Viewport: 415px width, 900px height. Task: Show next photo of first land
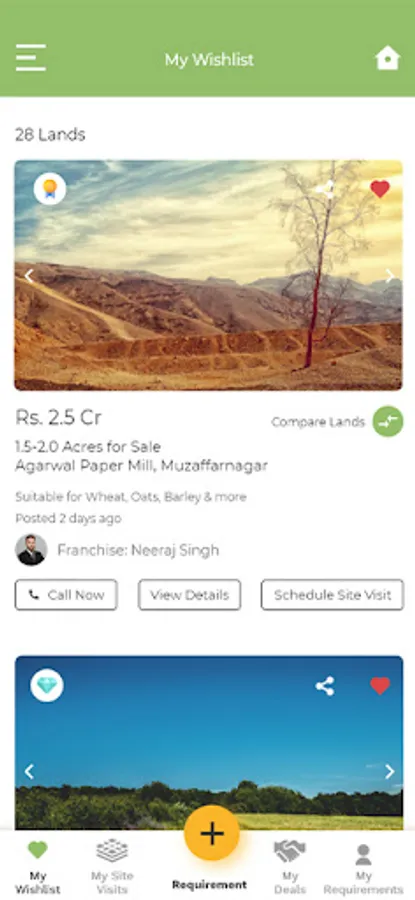[x=390, y=276]
